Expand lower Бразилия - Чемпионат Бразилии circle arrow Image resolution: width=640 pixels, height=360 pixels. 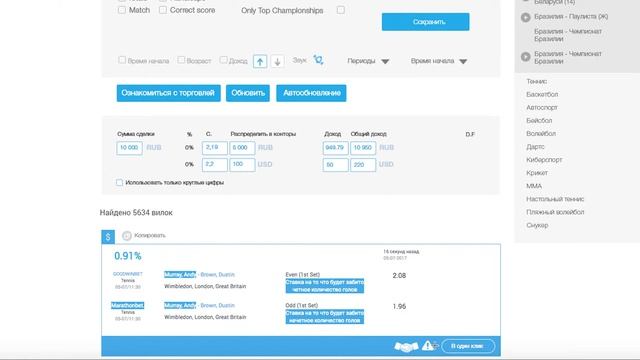coord(526,57)
